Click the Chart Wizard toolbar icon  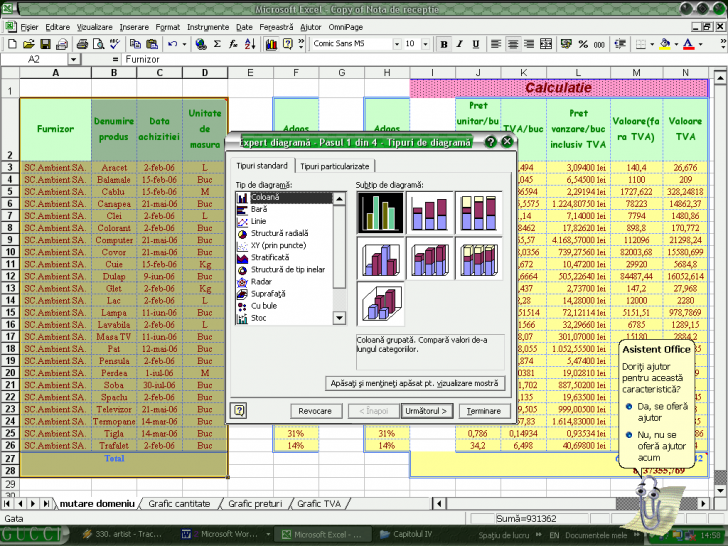[272, 44]
